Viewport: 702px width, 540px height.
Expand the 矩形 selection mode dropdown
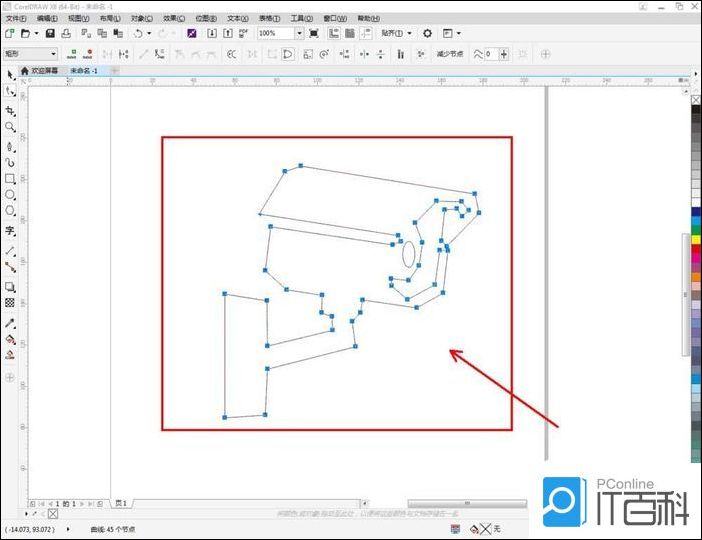(x=52, y=54)
